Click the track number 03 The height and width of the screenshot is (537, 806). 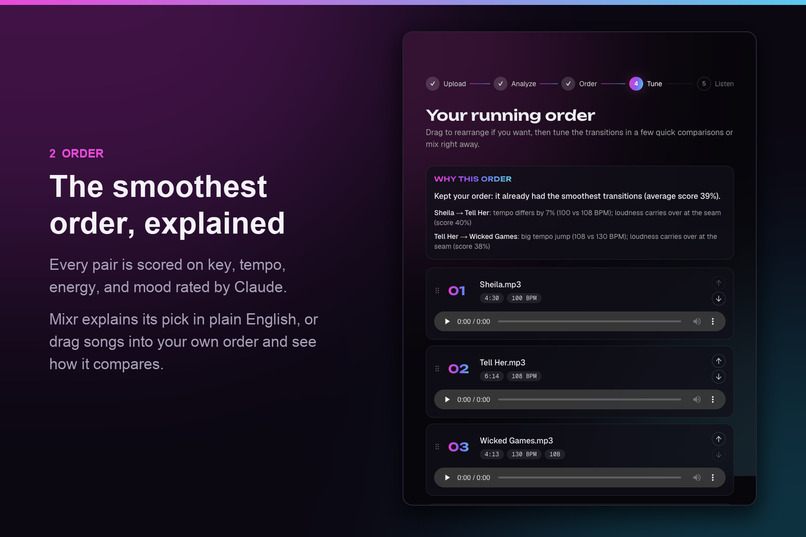[x=458, y=447]
